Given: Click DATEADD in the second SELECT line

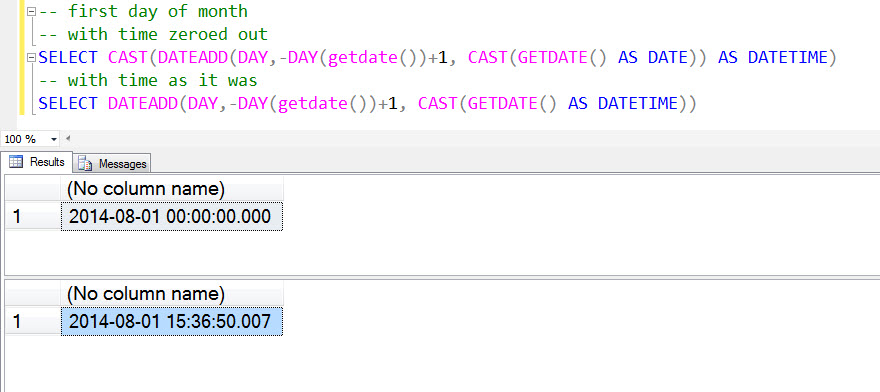Looking at the screenshot, I should click(143, 104).
